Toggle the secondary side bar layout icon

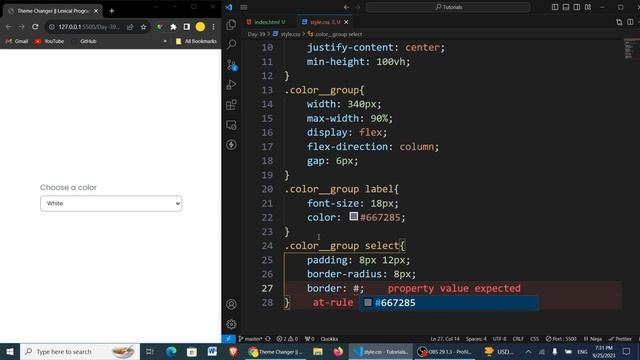click(x=577, y=7)
